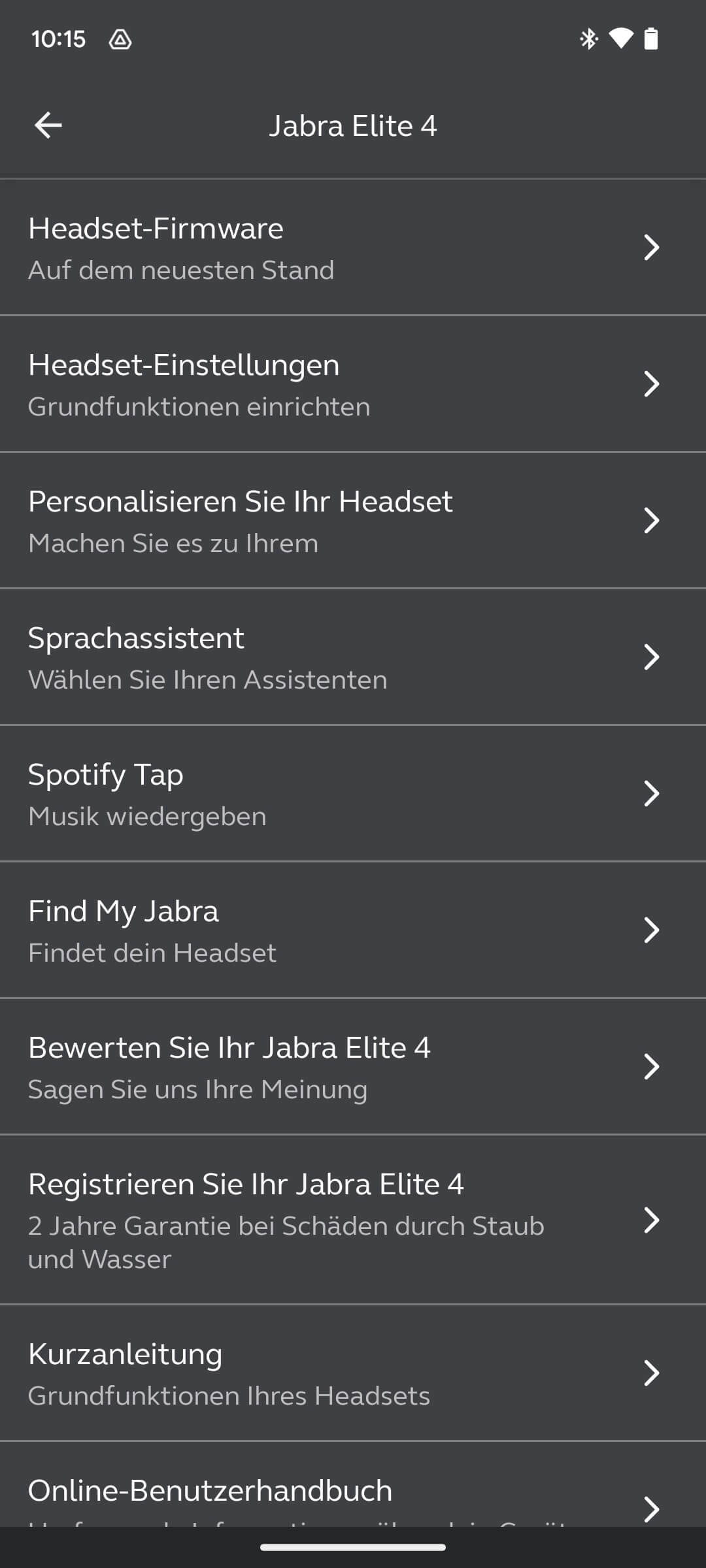The width and height of the screenshot is (706, 1568).
Task: Tap Registrieren Sie Ihr Jabra Elite 4
Action: [x=261, y=1220]
